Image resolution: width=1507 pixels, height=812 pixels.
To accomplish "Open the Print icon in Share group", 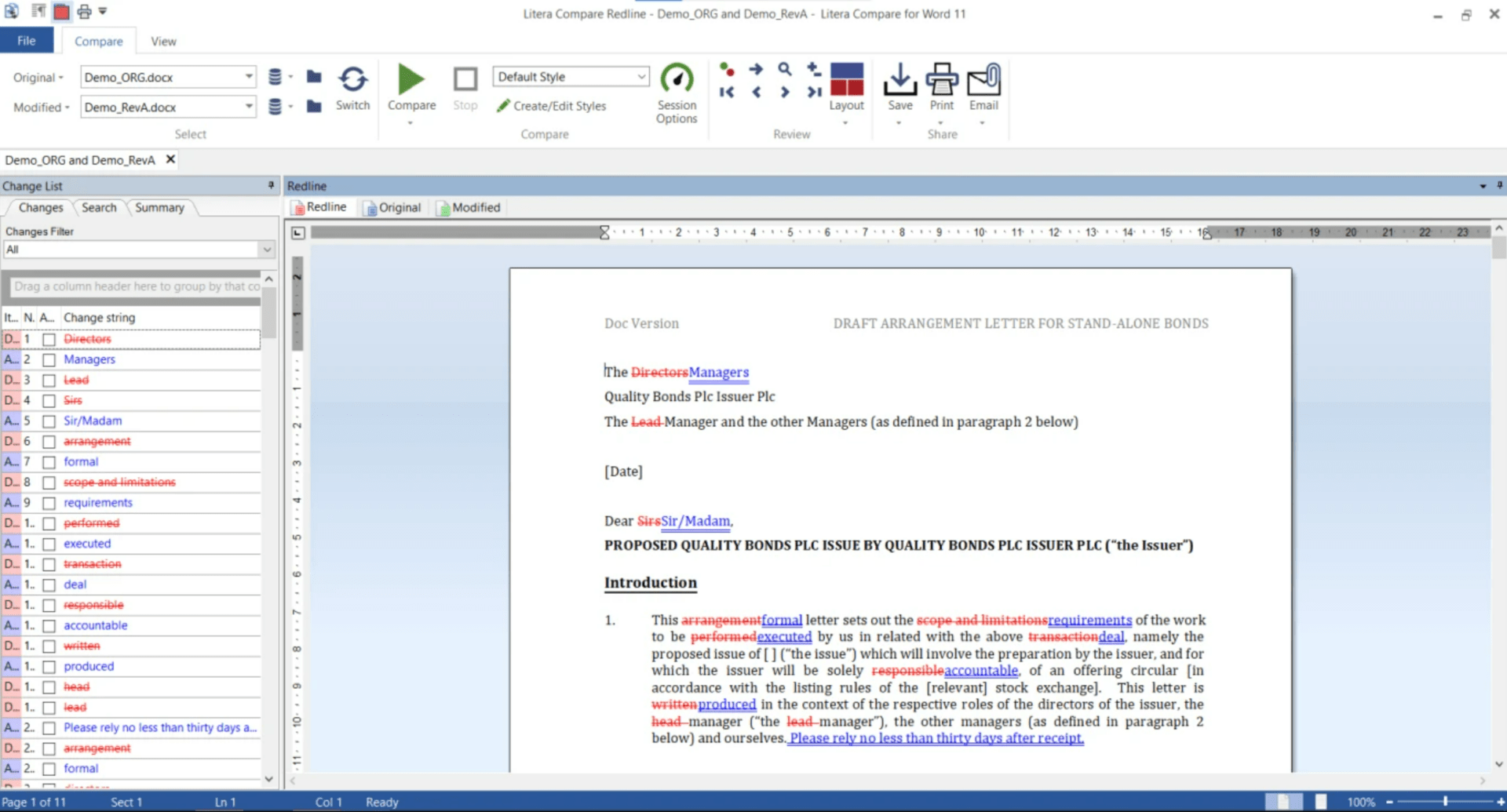I will [x=942, y=86].
